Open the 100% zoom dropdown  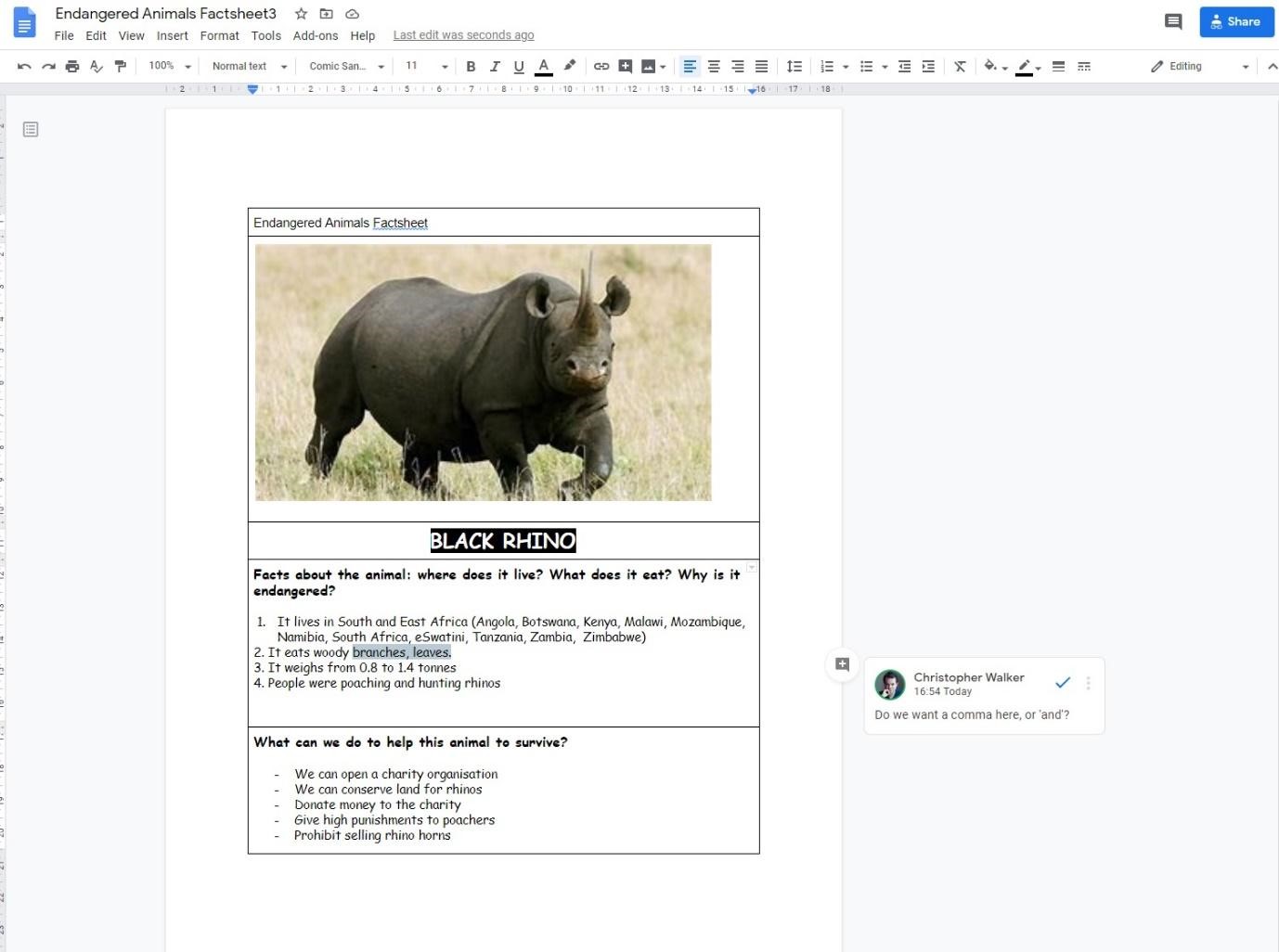click(x=170, y=66)
